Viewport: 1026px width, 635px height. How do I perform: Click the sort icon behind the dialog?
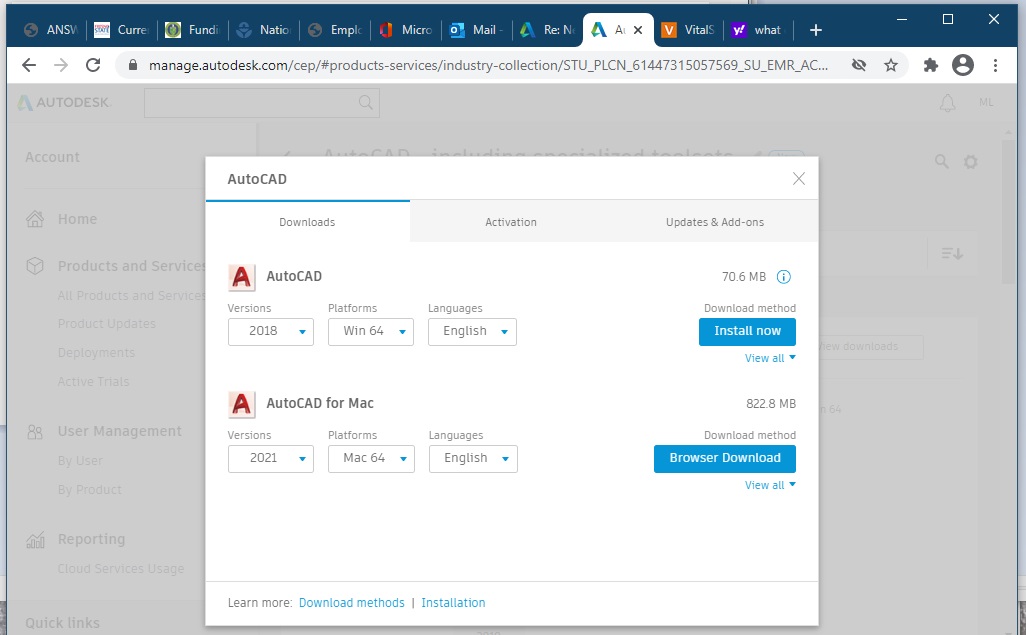(952, 253)
